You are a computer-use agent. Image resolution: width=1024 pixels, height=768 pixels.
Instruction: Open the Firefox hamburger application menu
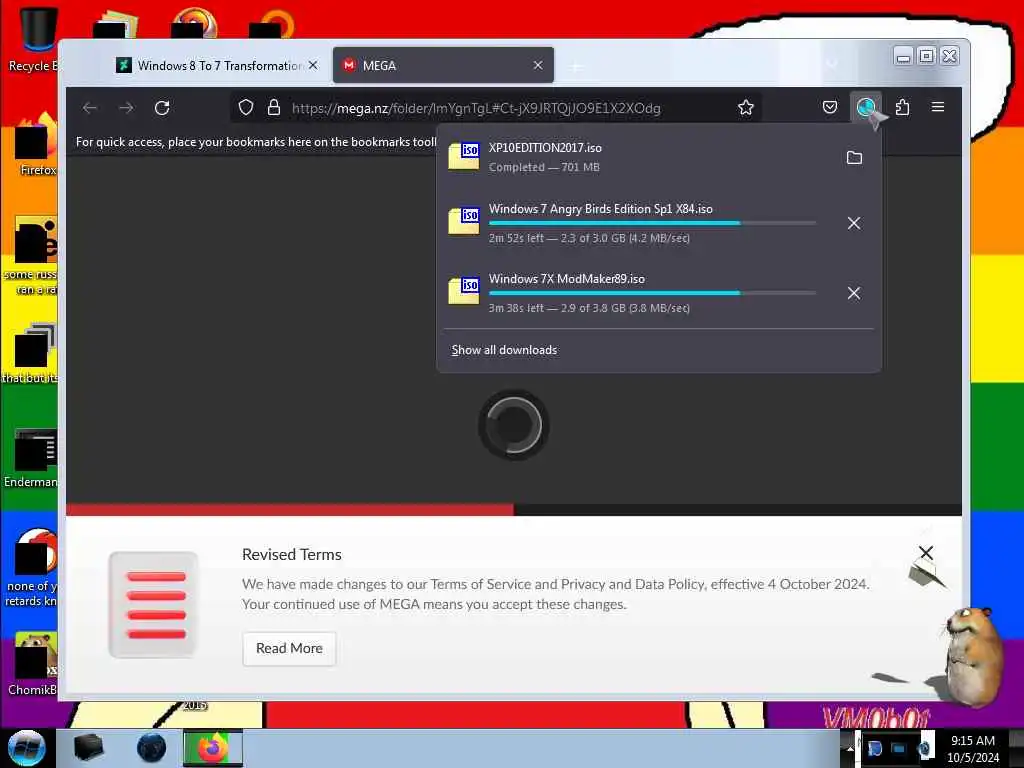tap(938, 107)
